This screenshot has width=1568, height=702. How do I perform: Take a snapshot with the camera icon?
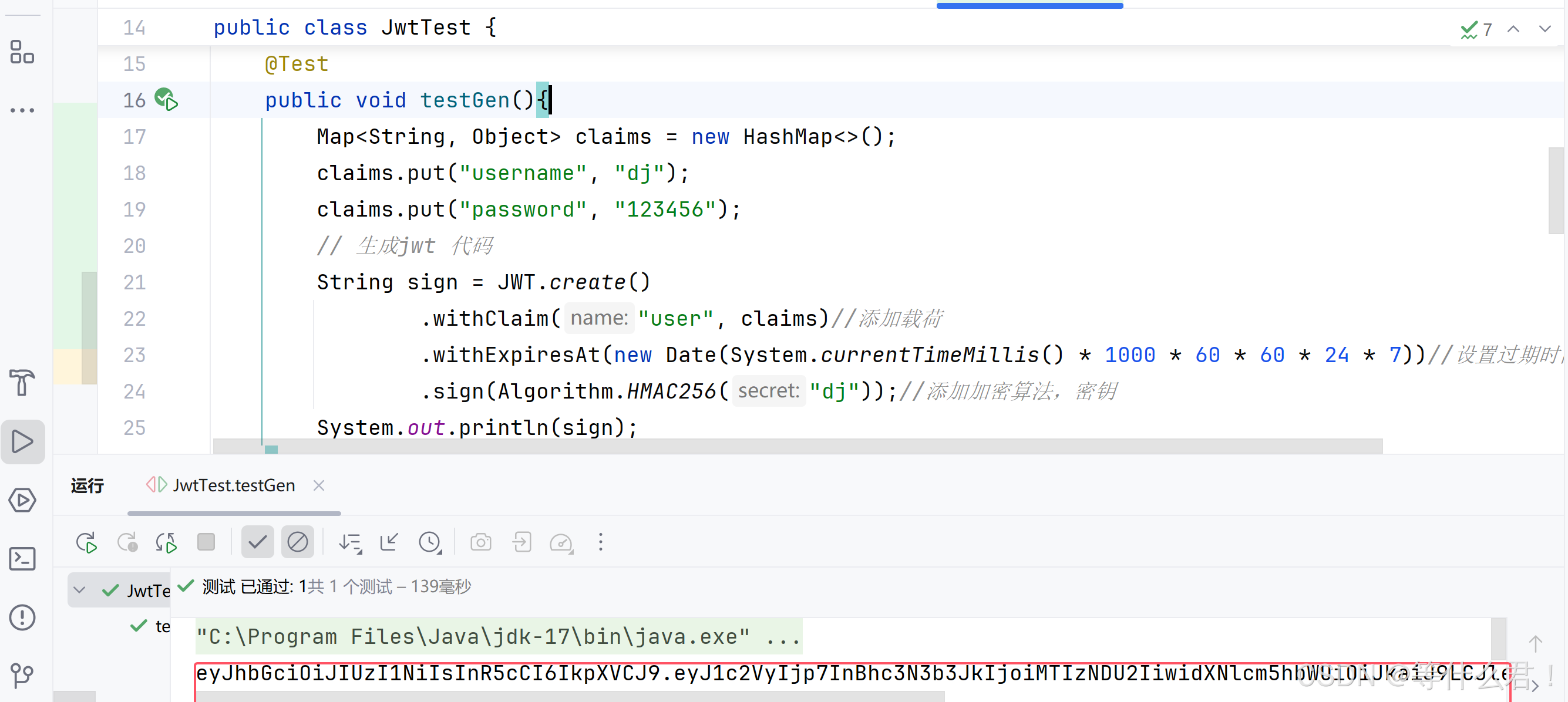(x=481, y=541)
